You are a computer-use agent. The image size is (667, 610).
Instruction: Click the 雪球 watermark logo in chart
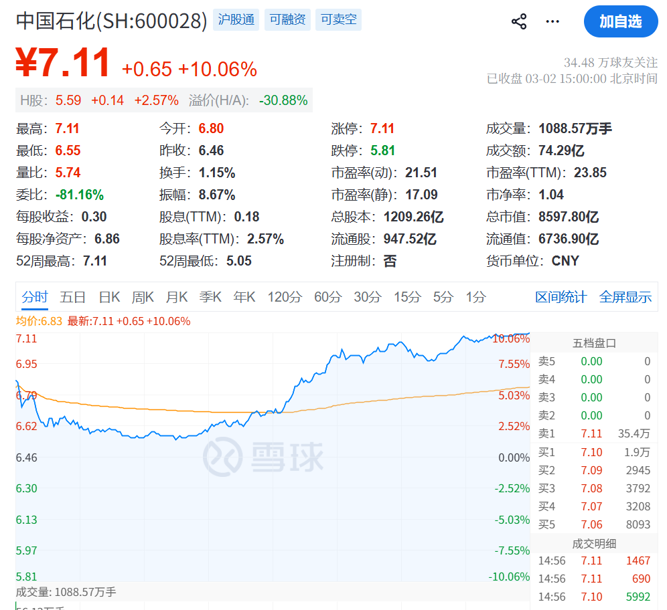pyautogui.click(x=250, y=457)
